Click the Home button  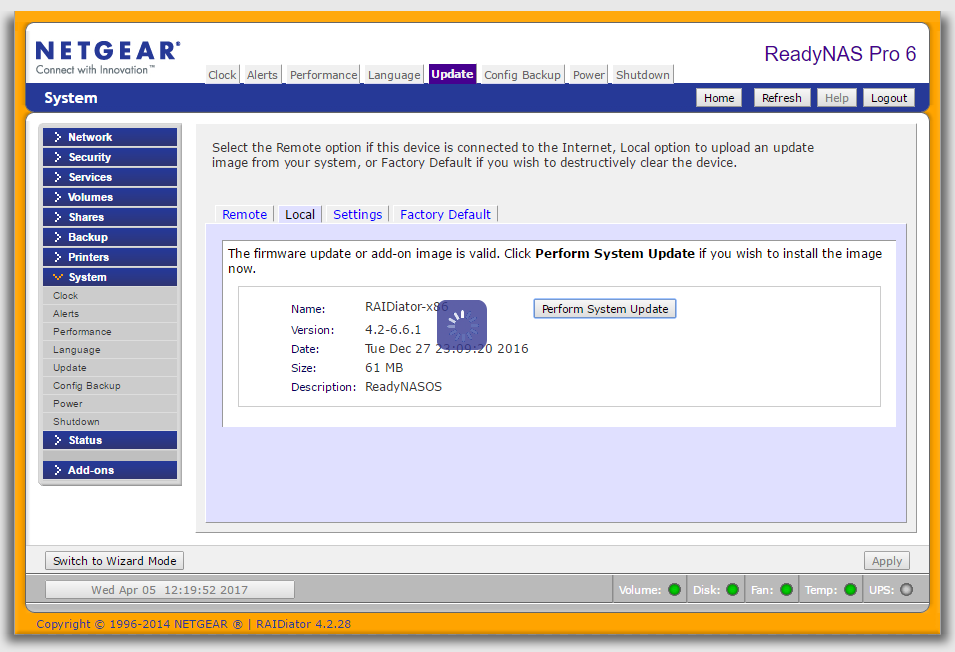click(719, 98)
